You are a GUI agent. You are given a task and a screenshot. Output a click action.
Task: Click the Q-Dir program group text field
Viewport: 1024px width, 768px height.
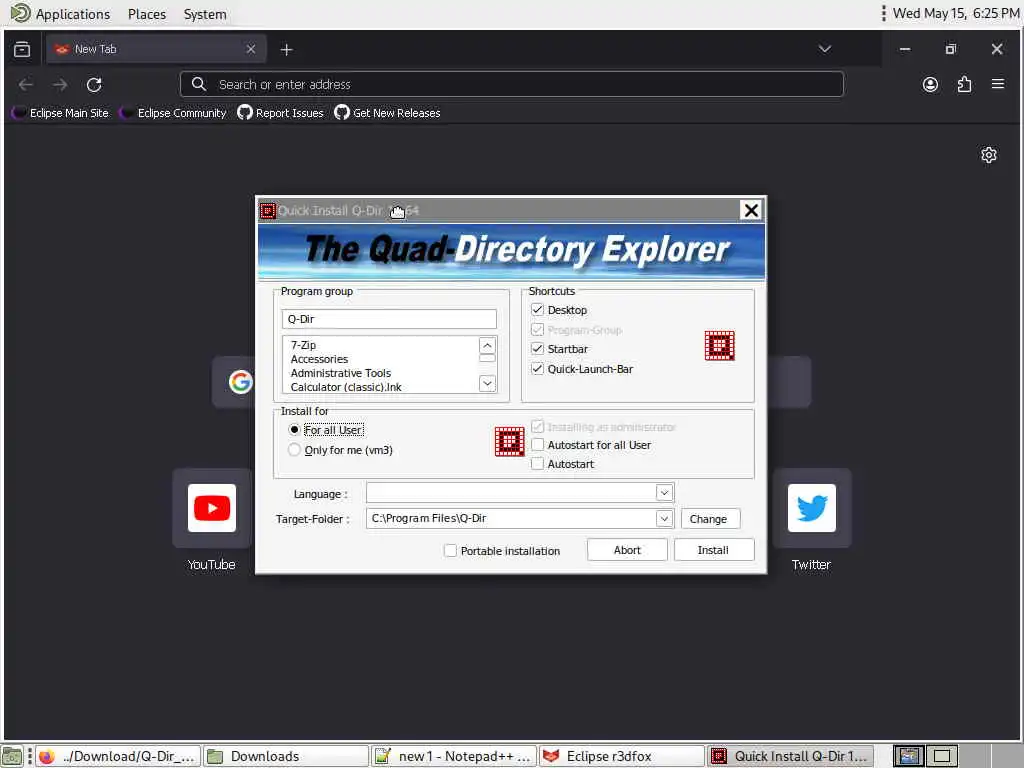[389, 319]
